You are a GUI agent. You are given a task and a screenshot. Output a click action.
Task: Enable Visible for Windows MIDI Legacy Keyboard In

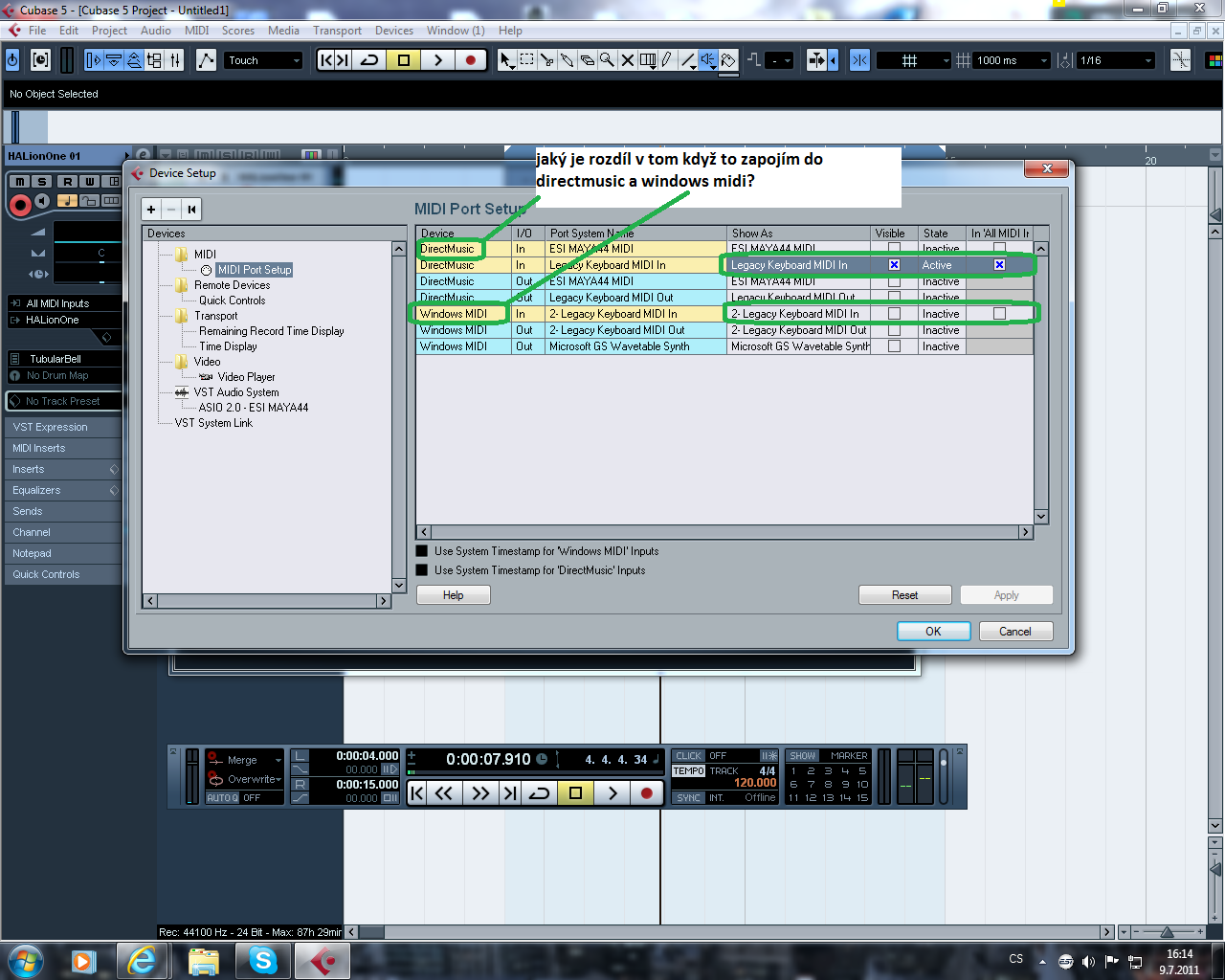point(894,314)
